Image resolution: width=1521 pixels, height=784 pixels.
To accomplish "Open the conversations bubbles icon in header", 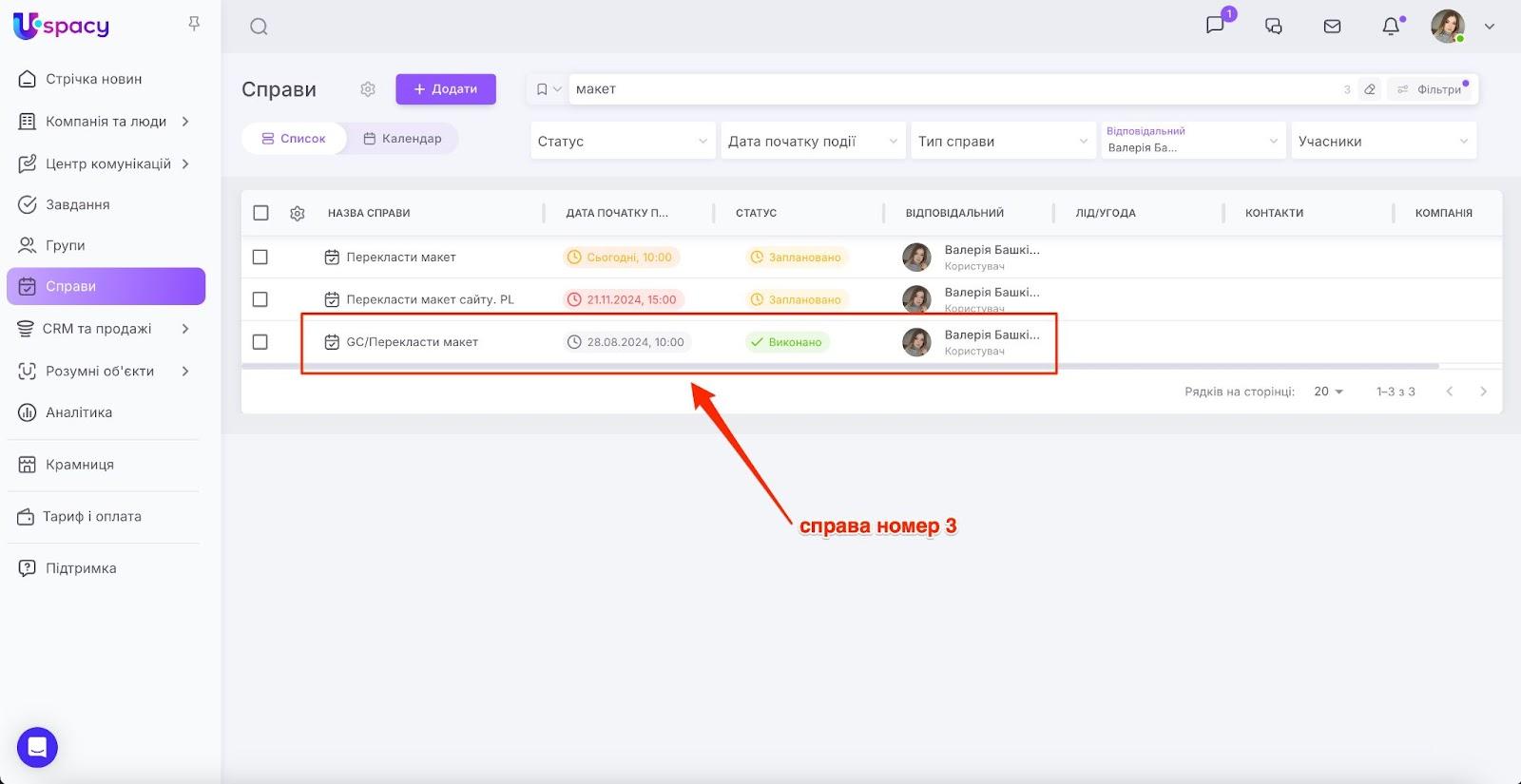I will click(1274, 27).
